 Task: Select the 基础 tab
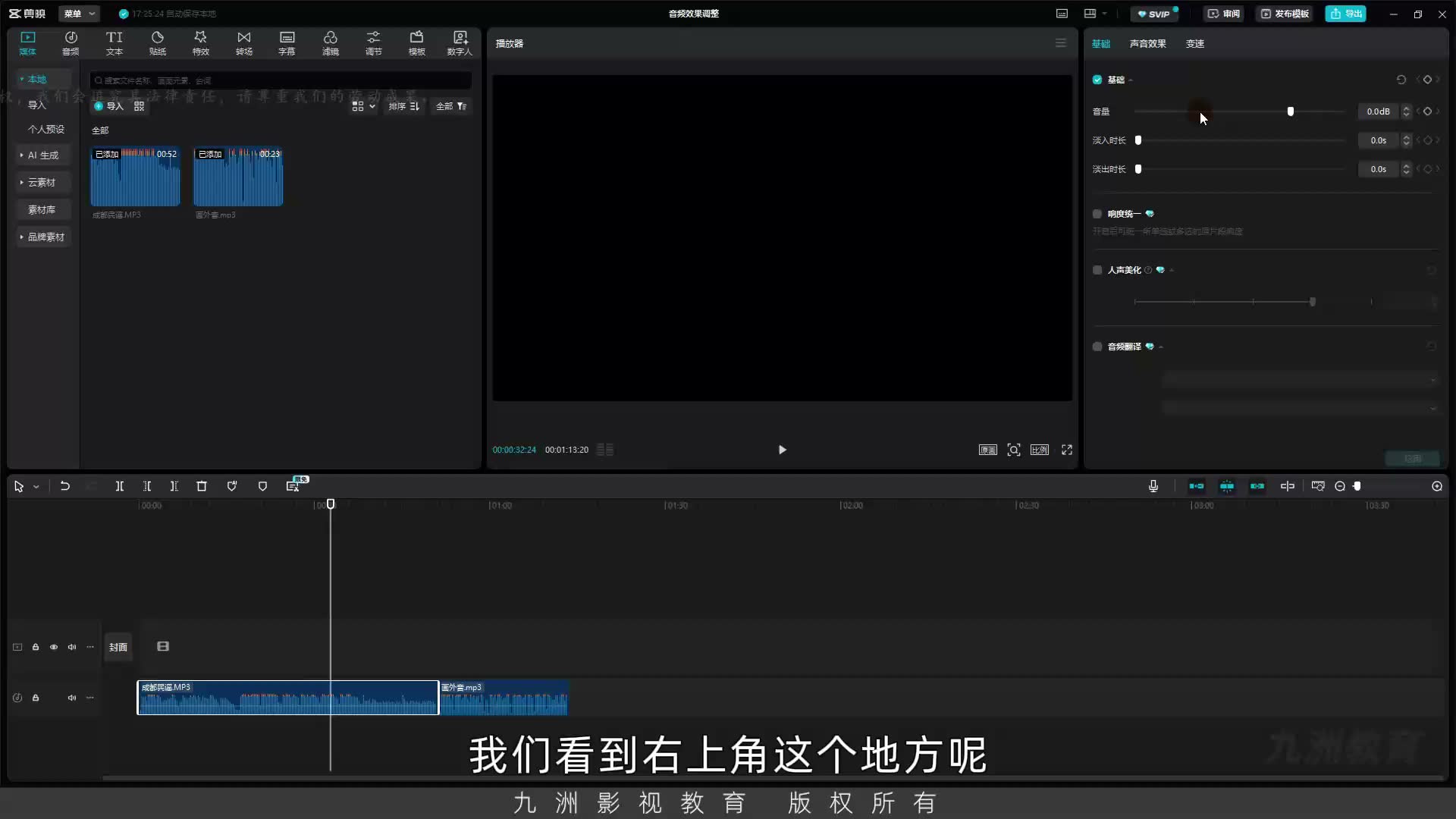click(1101, 43)
